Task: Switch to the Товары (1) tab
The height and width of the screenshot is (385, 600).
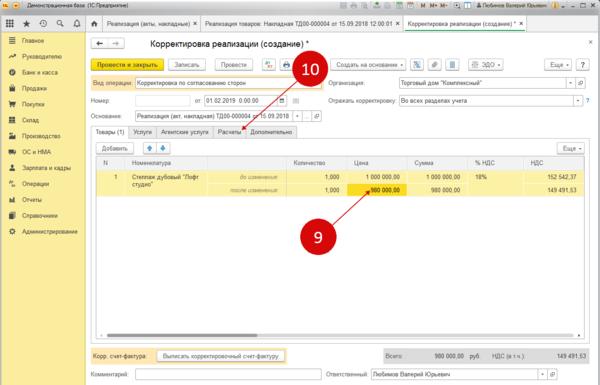Action: point(110,132)
